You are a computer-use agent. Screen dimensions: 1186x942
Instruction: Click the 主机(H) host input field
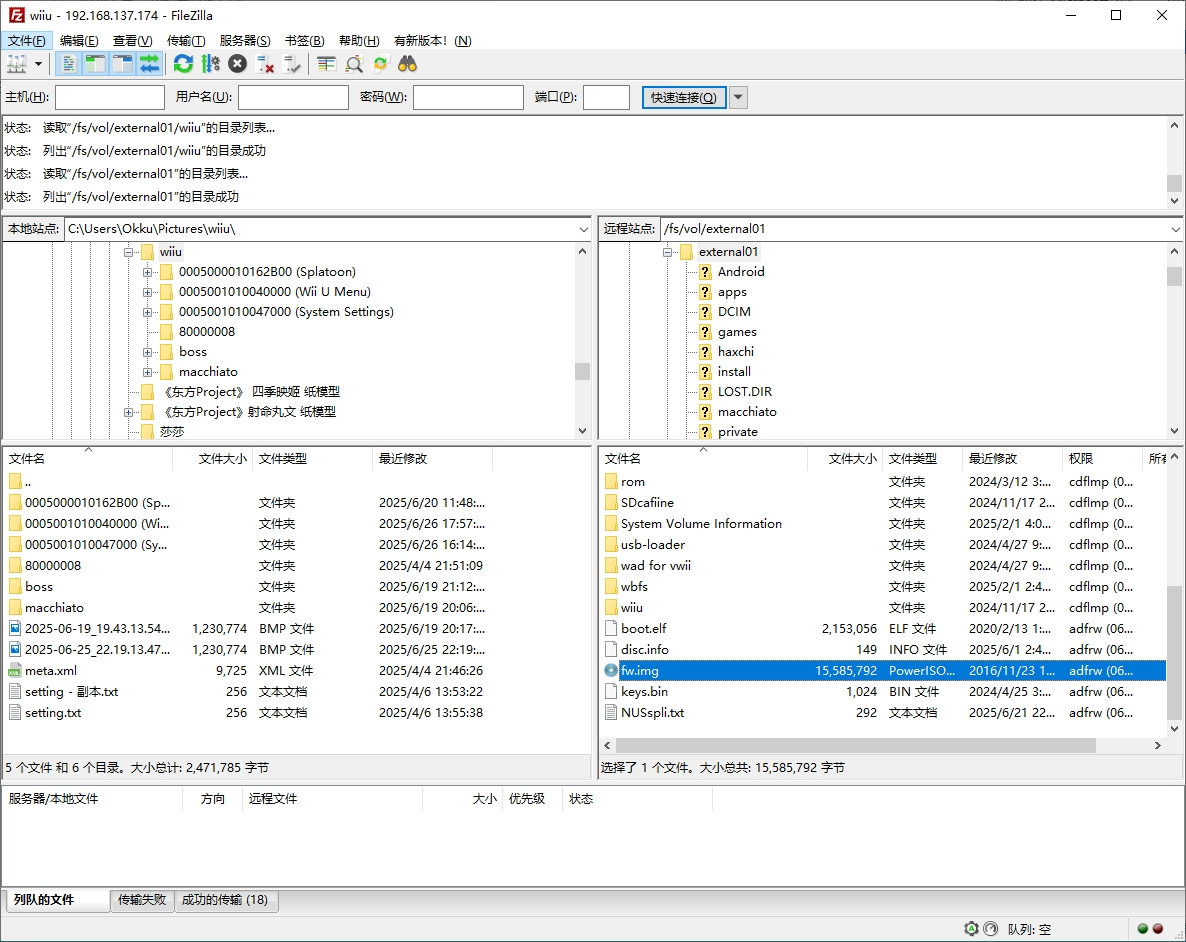pos(109,97)
